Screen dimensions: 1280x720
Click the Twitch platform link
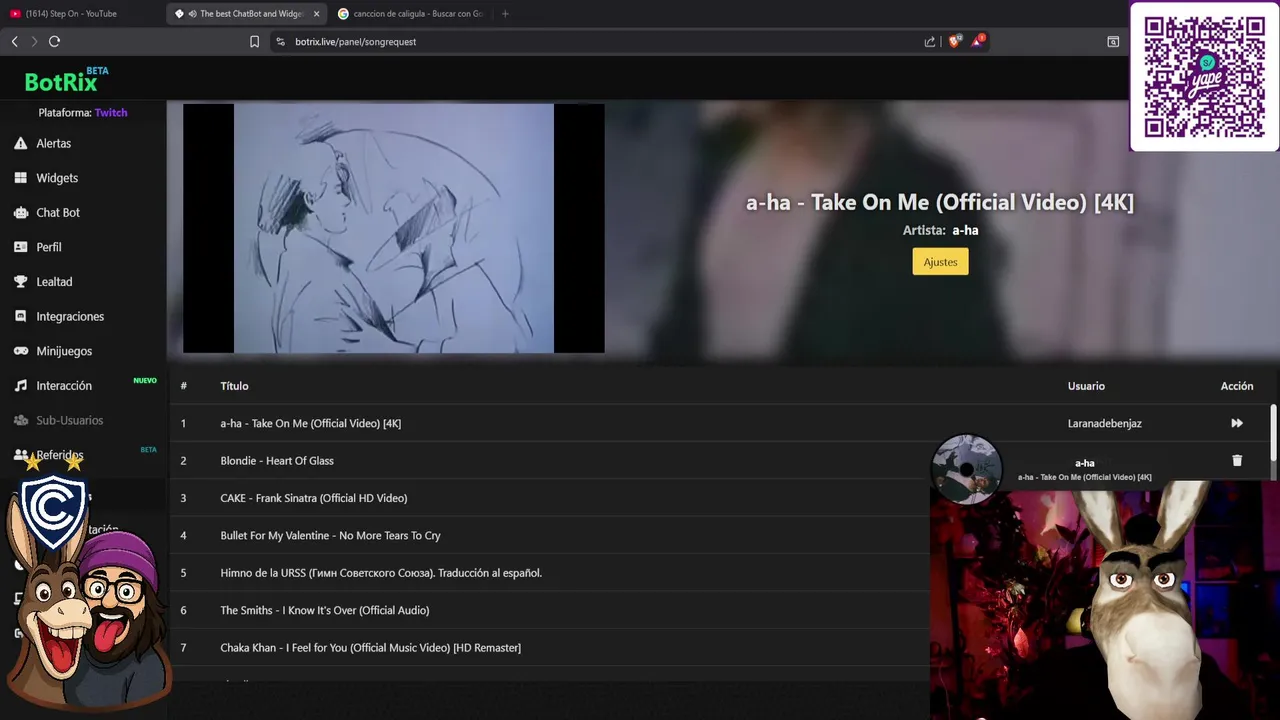click(111, 113)
